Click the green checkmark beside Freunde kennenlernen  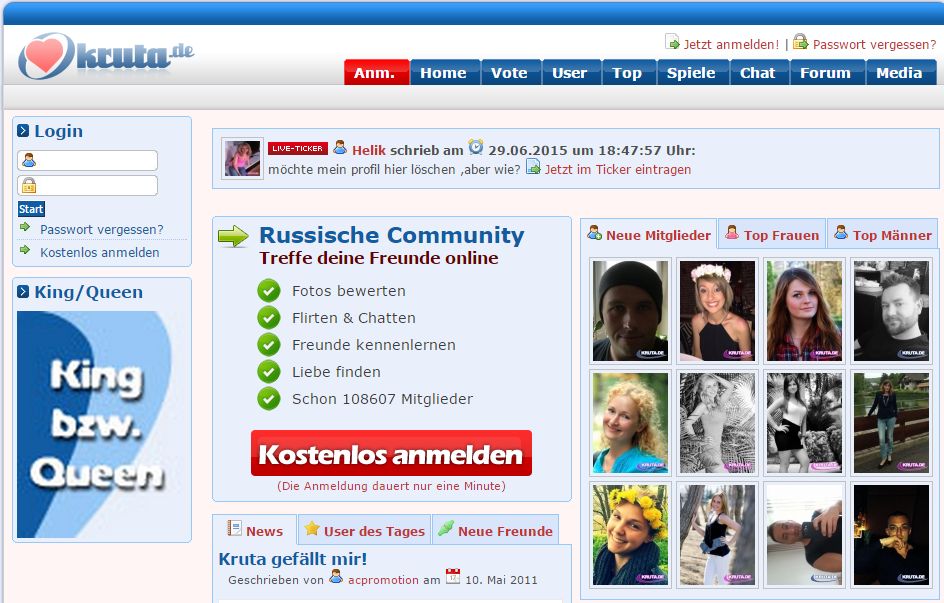tap(269, 345)
